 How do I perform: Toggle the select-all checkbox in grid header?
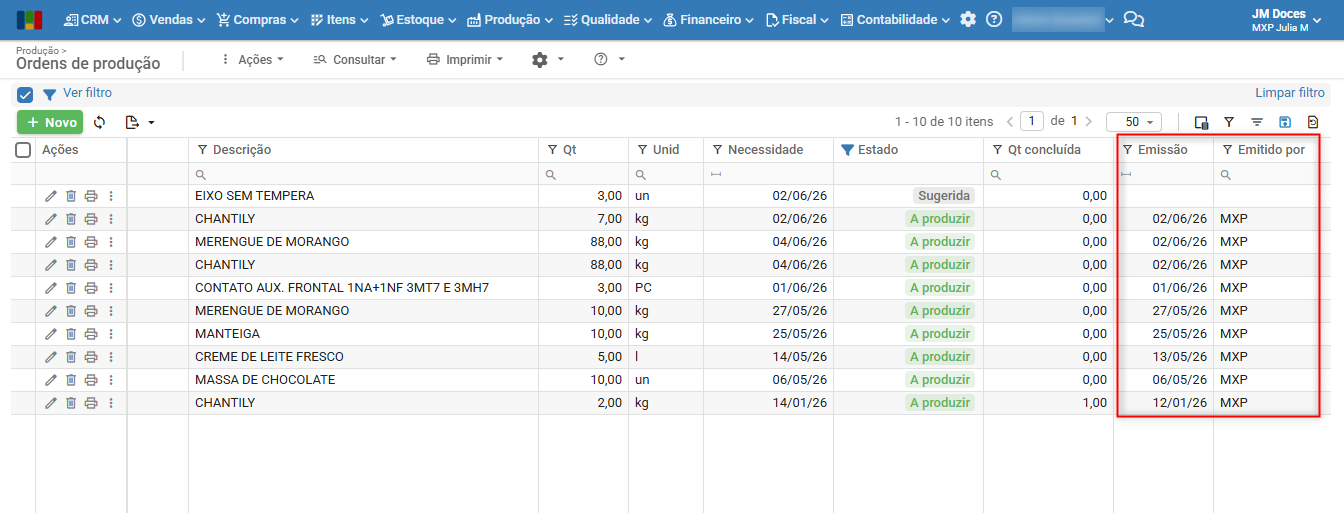coord(23,150)
